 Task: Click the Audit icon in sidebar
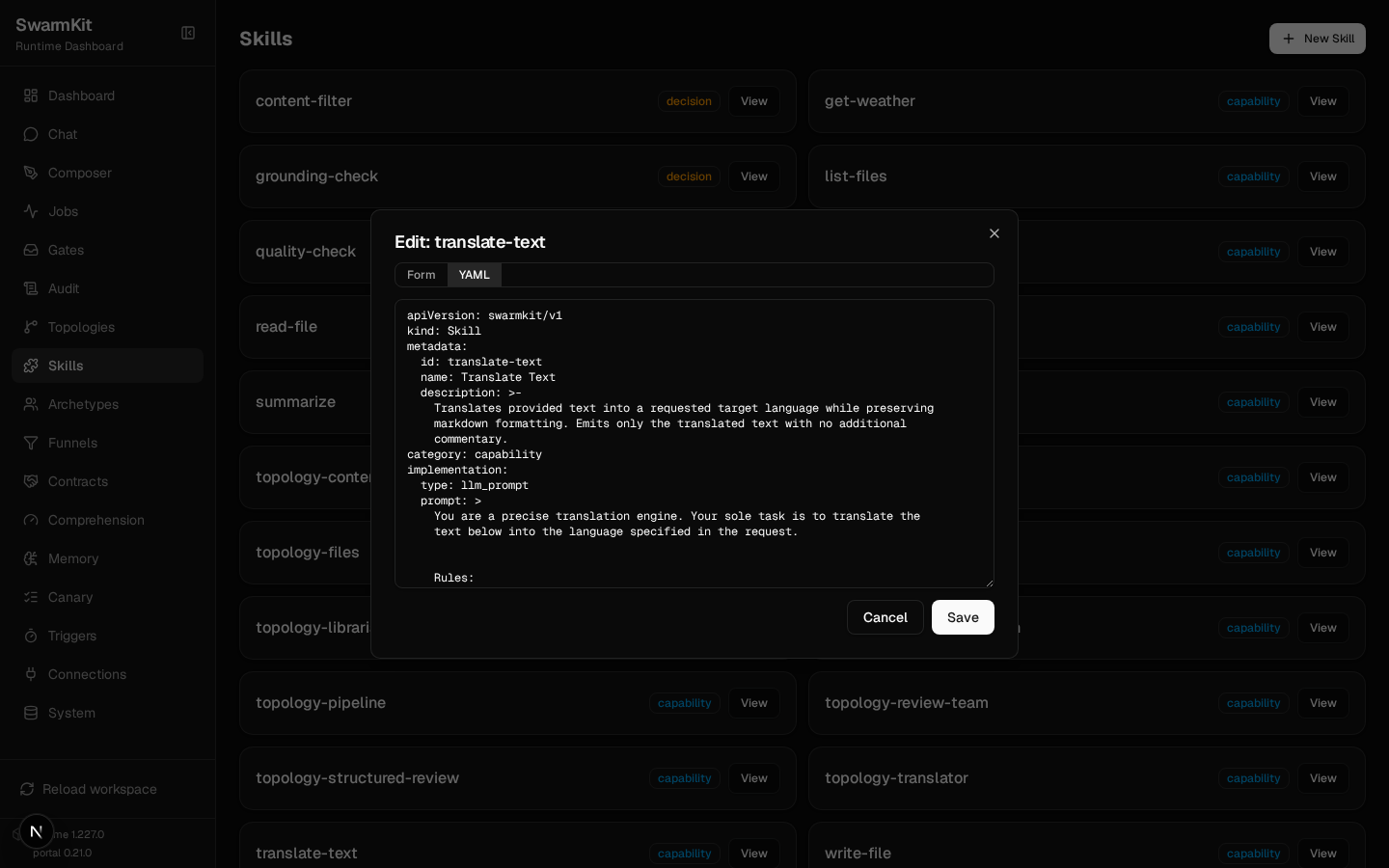[31, 288]
